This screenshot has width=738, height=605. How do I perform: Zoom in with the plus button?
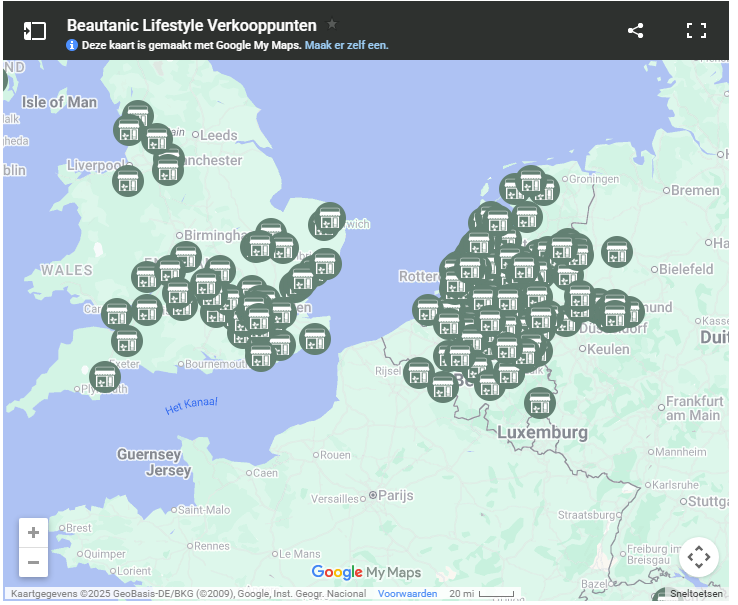pos(33,533)
